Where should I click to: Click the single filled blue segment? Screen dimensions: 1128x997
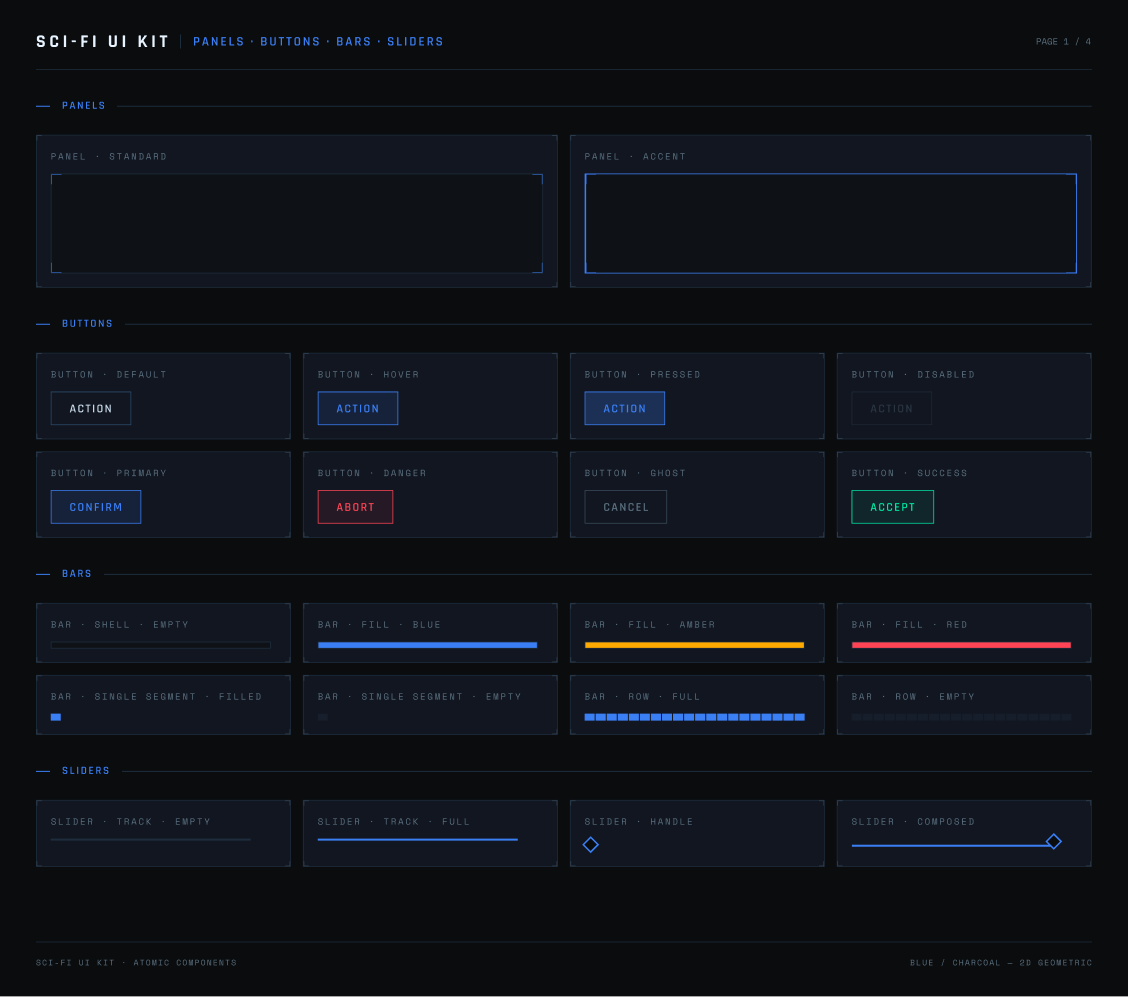[55, 716]
